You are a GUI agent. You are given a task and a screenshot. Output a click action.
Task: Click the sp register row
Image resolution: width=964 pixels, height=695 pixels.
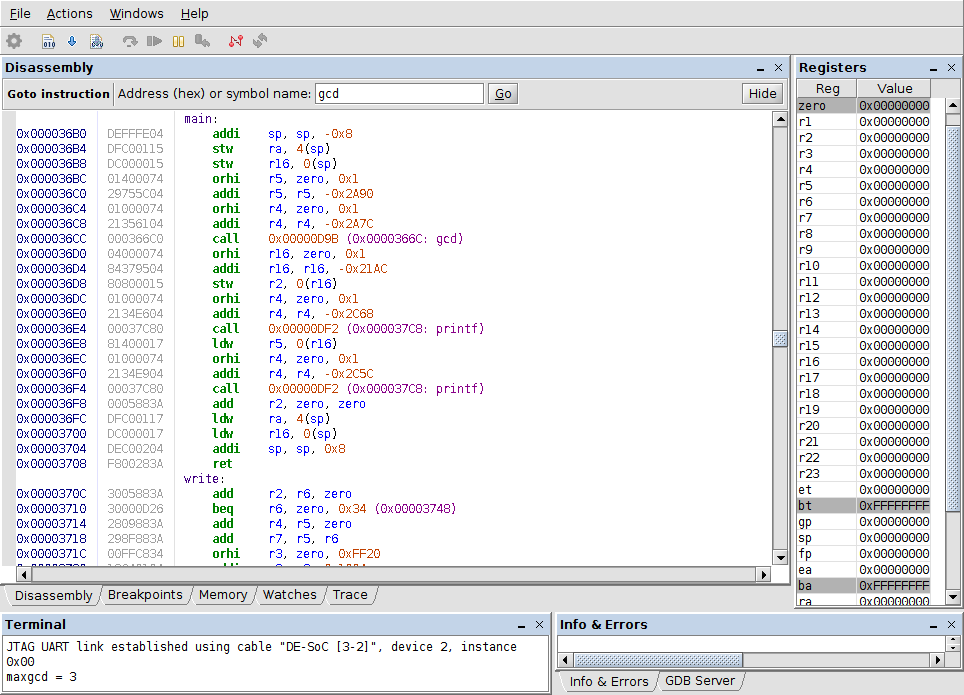[864, 538]
